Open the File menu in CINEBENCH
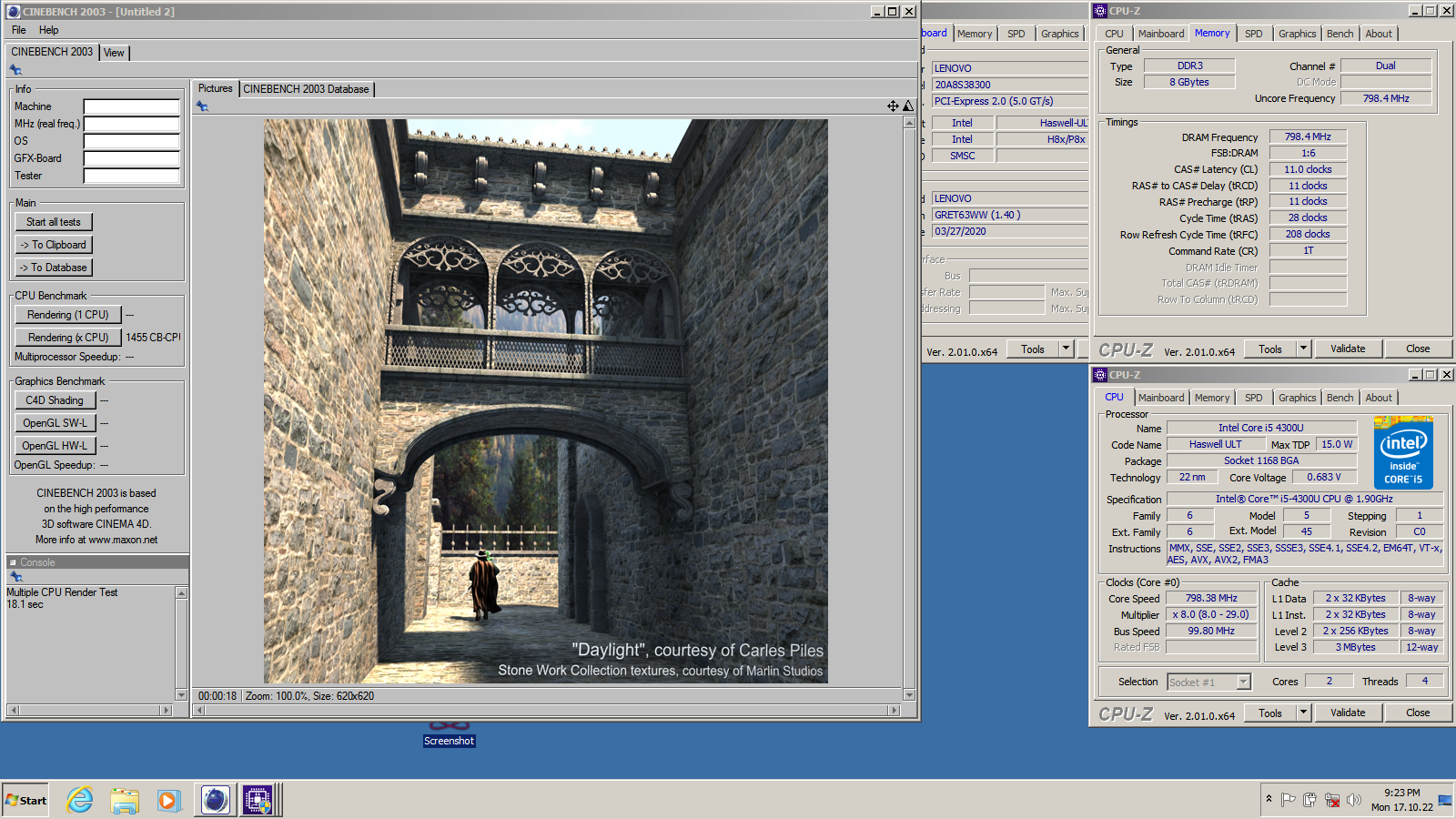 (19, 30)
